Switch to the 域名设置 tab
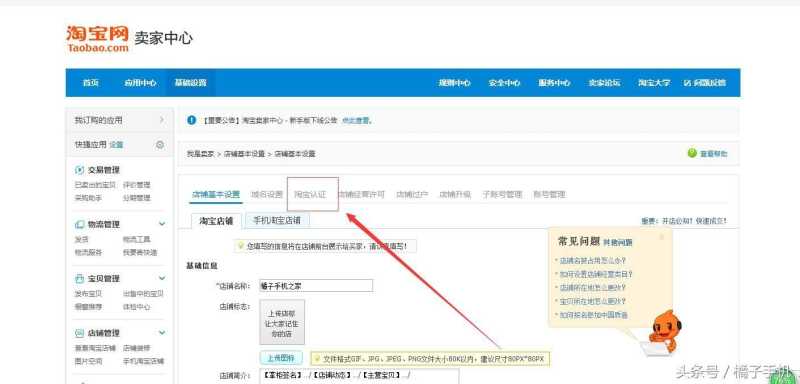The height and width of the screenshot is (384, 800). coord(267,194)
